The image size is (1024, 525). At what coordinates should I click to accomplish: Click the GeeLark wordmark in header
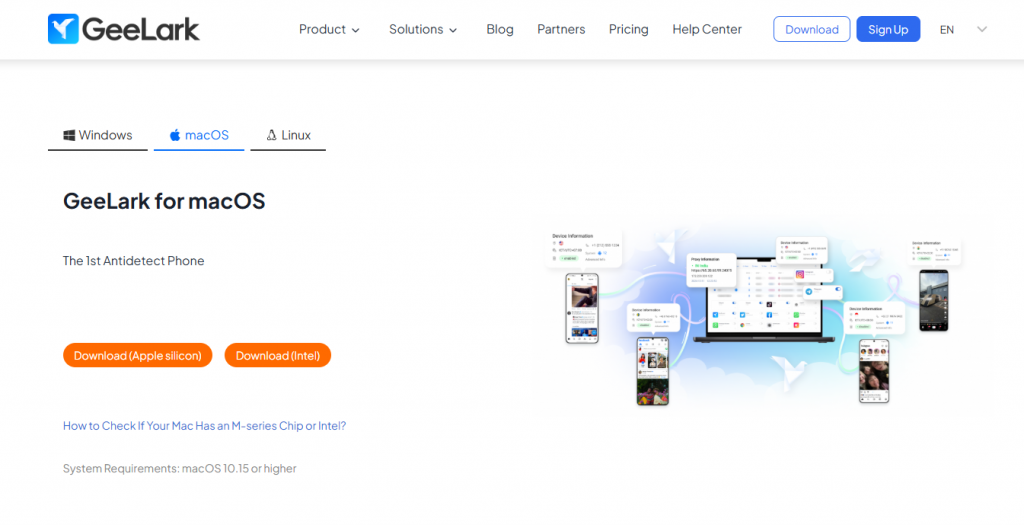point(141,29)
